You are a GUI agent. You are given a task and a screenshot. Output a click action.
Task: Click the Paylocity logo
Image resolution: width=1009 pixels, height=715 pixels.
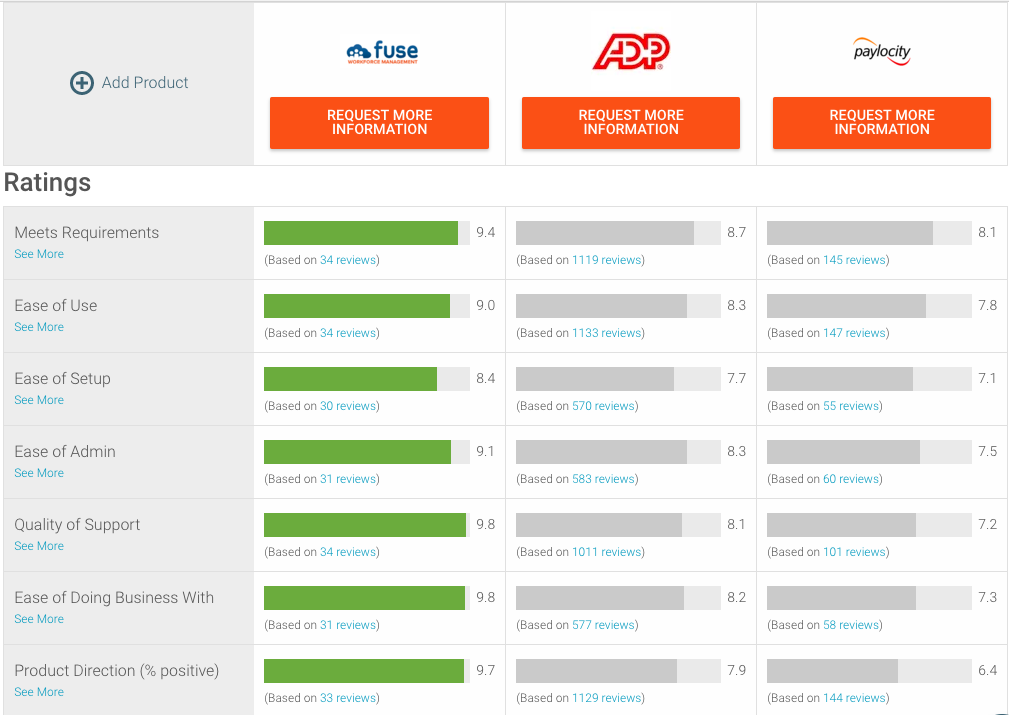882,51
